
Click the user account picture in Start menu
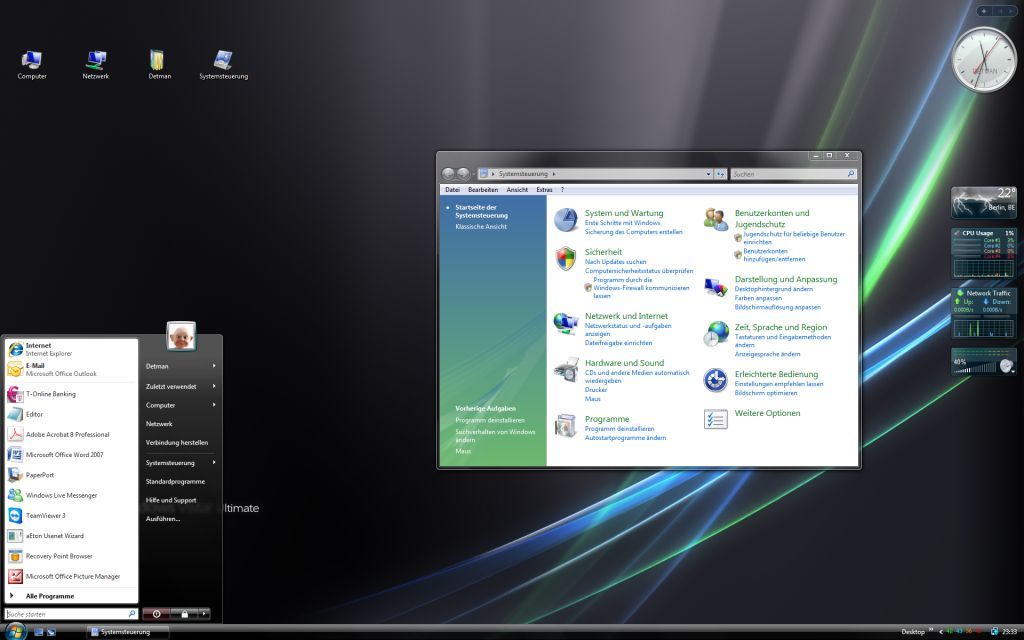click(x=181, y=336)
